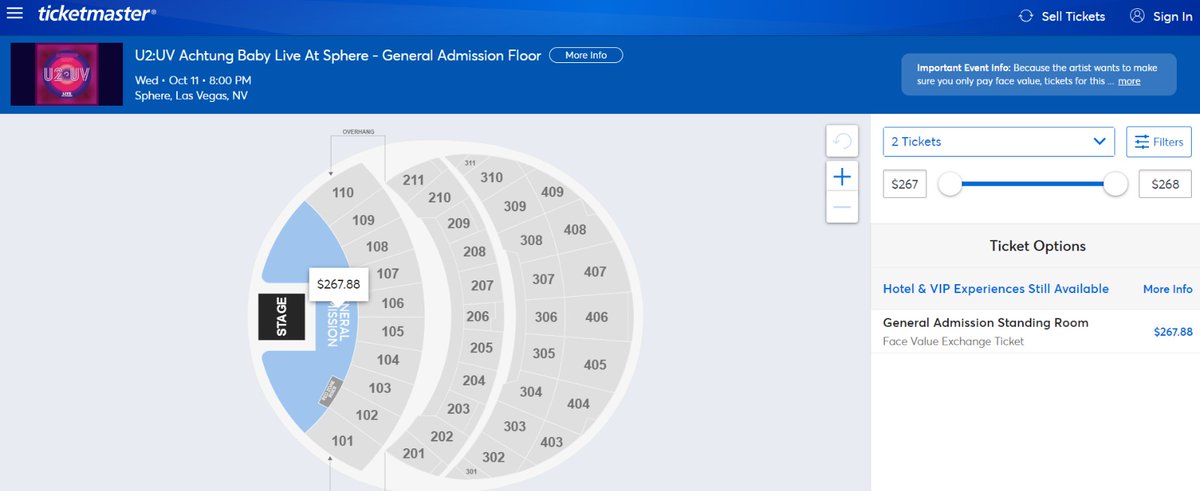Image resolution: width=1200 pixels, height=491 pixels.
Task: Click the left price slider handle
Action: point(950,184)
